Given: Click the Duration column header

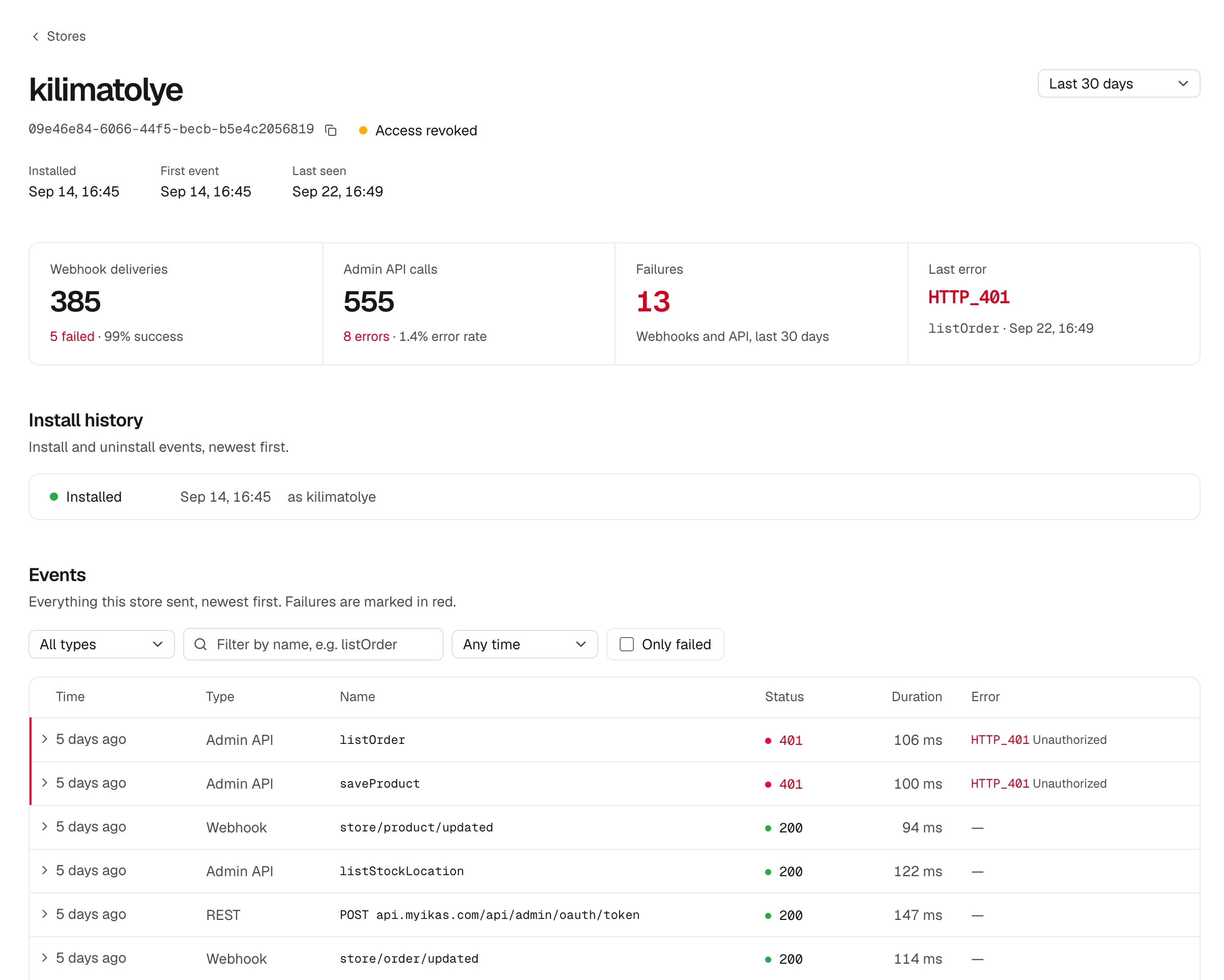Looking at the screenshot, I should pos(916,697).
